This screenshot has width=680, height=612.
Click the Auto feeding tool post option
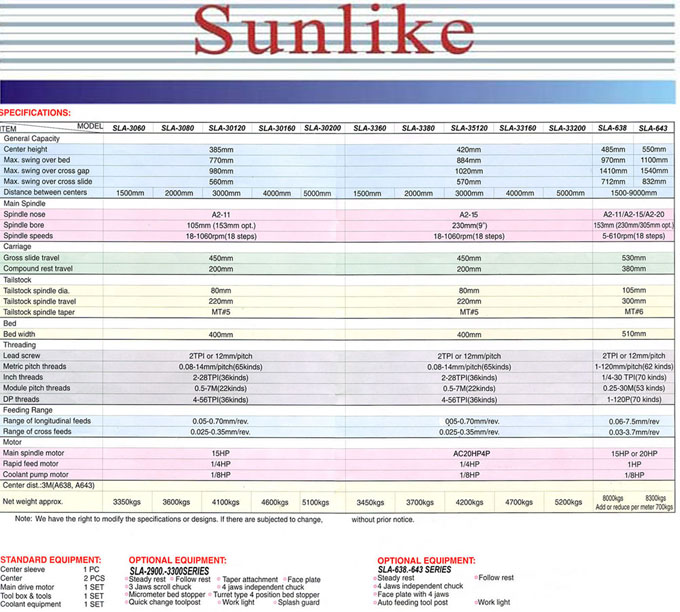[x=412, y=602]
